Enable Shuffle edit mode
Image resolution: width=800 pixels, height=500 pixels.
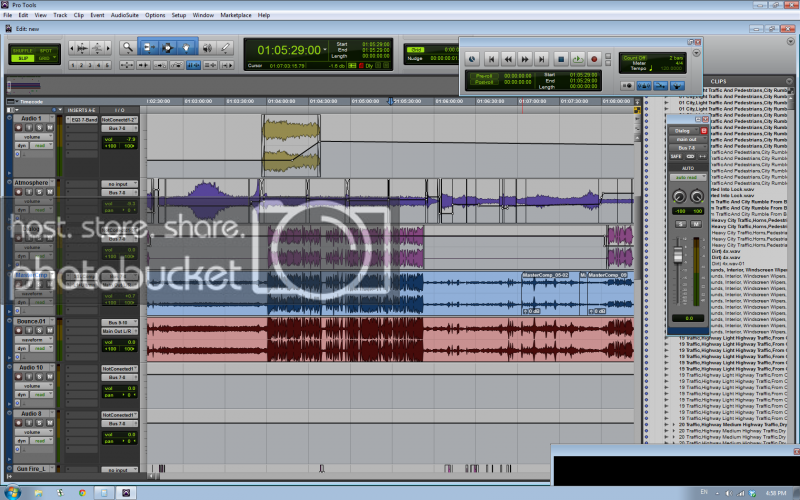(x=22, y=51)
